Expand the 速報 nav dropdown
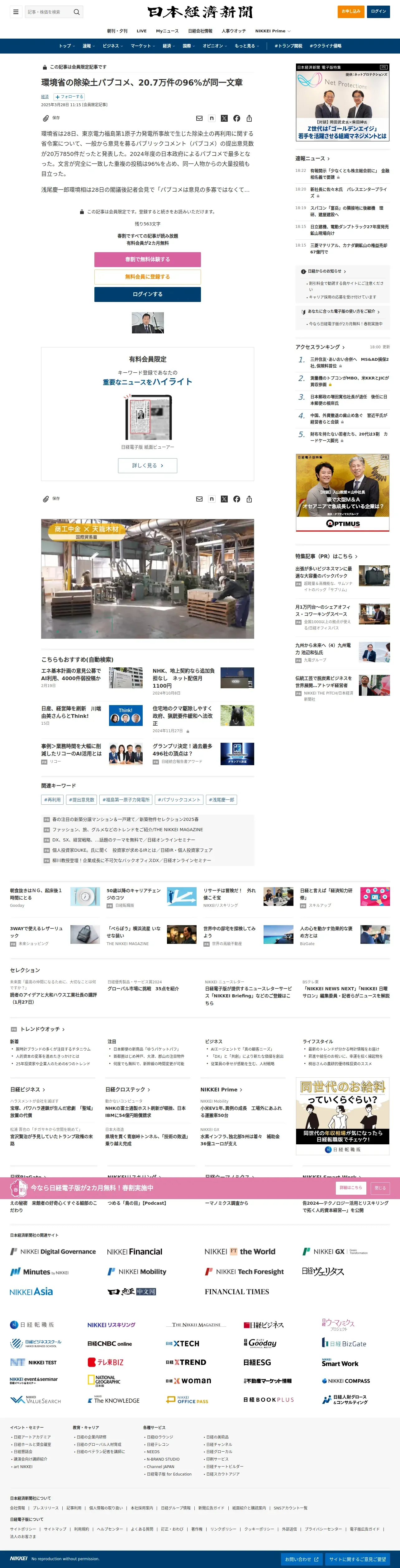The height and width of the screenshot is (1568, 400). (89, 46)
